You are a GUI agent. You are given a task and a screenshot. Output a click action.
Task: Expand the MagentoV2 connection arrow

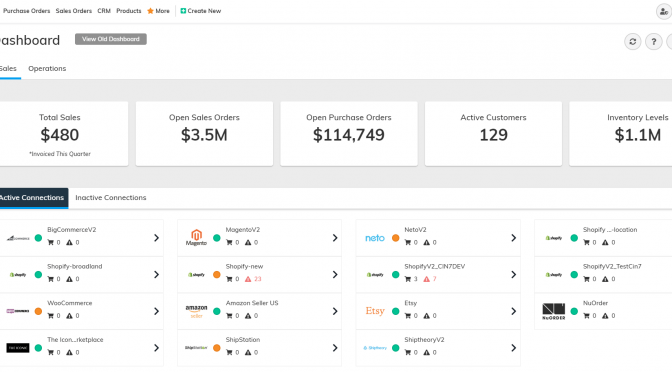coord(335,238)
